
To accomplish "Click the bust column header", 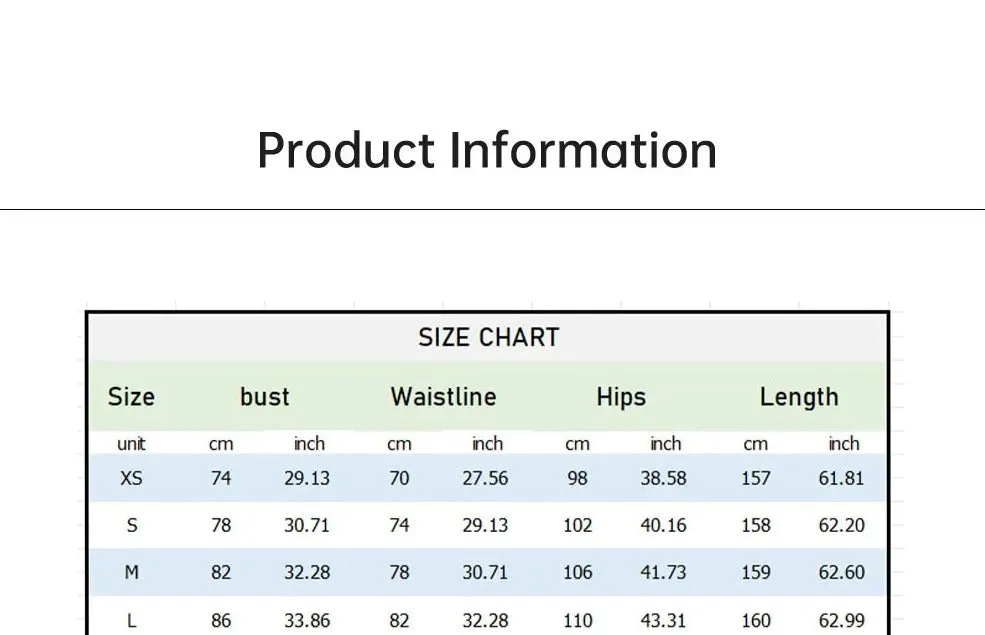I will [264, 397].
